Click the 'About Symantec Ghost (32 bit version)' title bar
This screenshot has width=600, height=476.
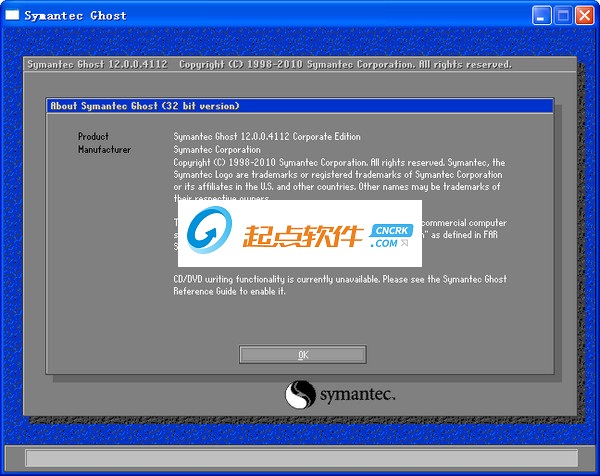[300, 106]
